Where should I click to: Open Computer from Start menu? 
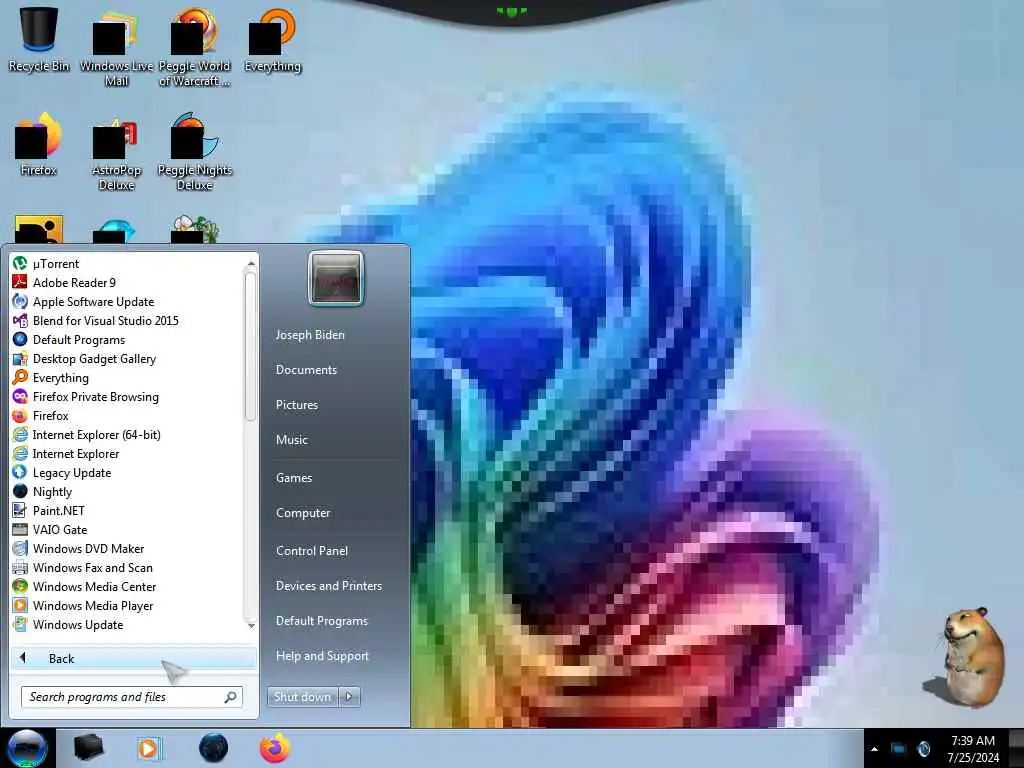[x=303, y=513]
